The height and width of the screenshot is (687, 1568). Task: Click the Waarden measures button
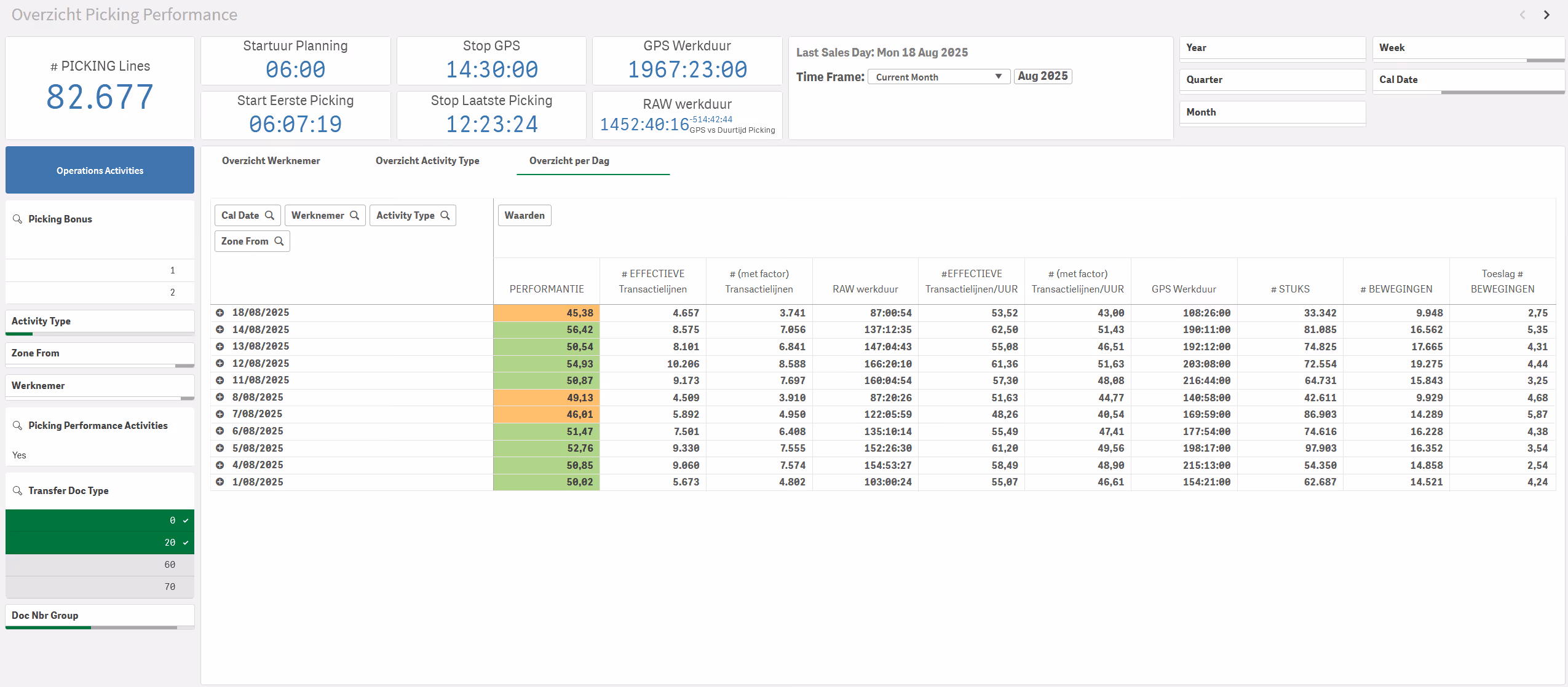pyautogui.click(x=524, y=216)
